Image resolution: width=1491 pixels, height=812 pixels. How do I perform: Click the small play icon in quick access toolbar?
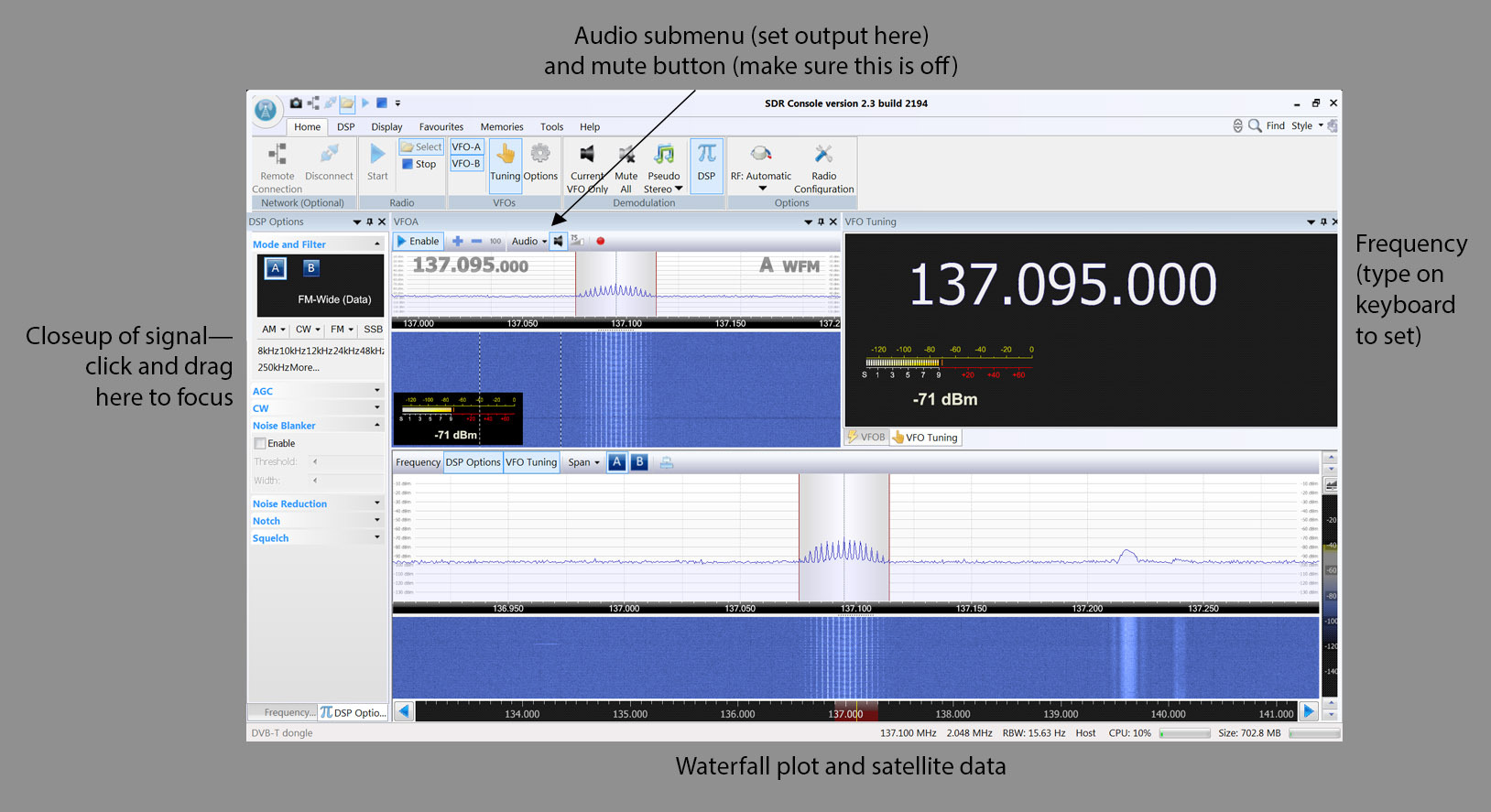click(365, 103)
